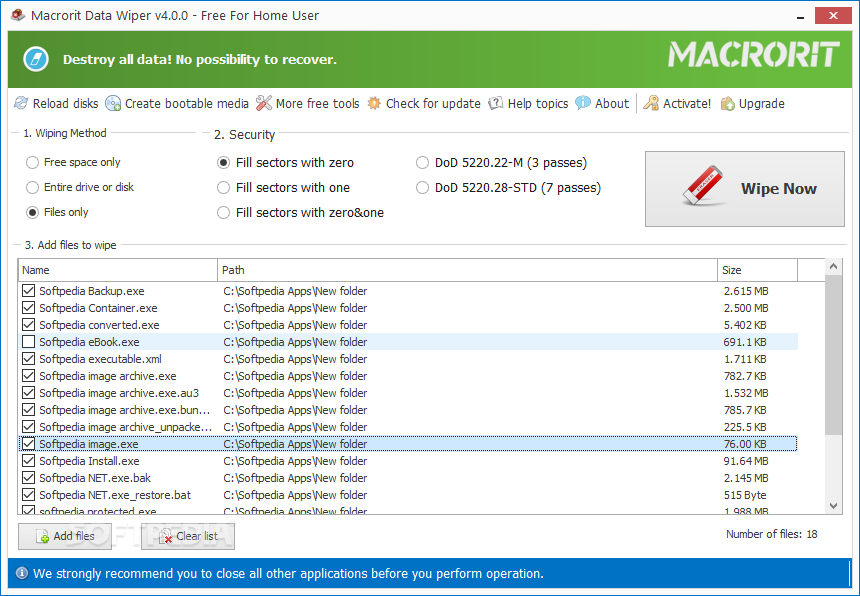The width and height of the screenshot is (860, 596).
Task: Open About dialog
Action: click(x=612, y=104)
